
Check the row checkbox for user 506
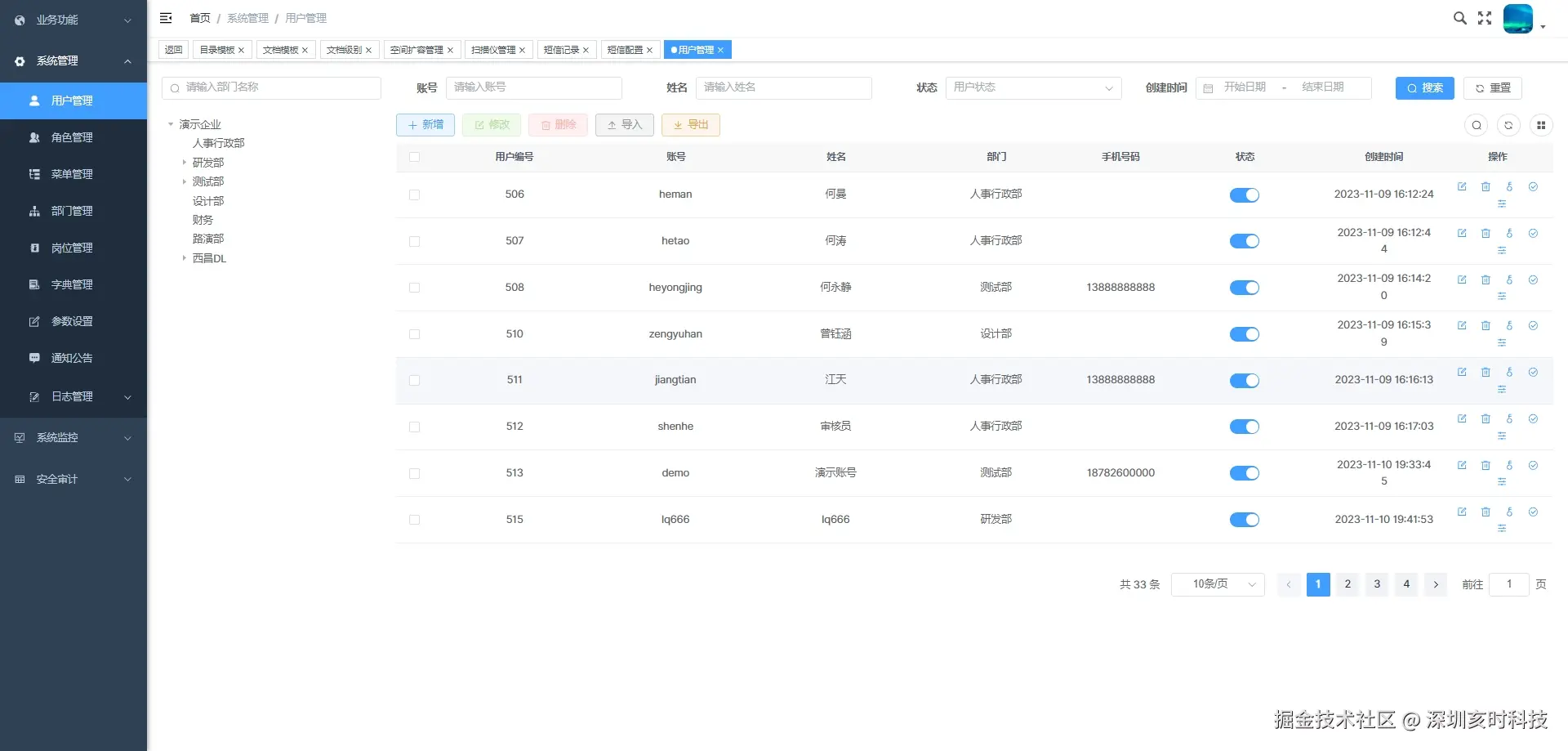coord(414,194)
